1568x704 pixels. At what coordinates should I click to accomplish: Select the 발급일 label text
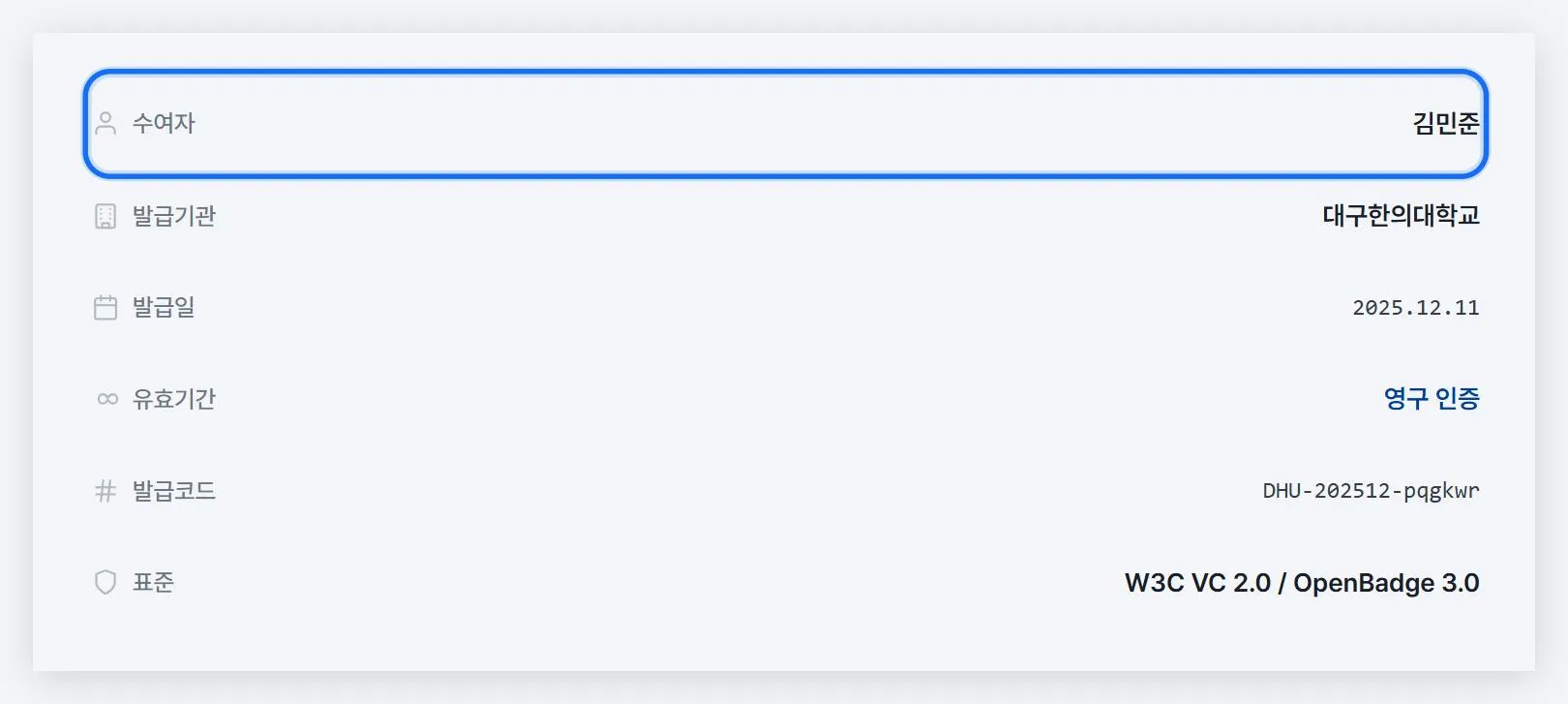click(x=164, y=308)
